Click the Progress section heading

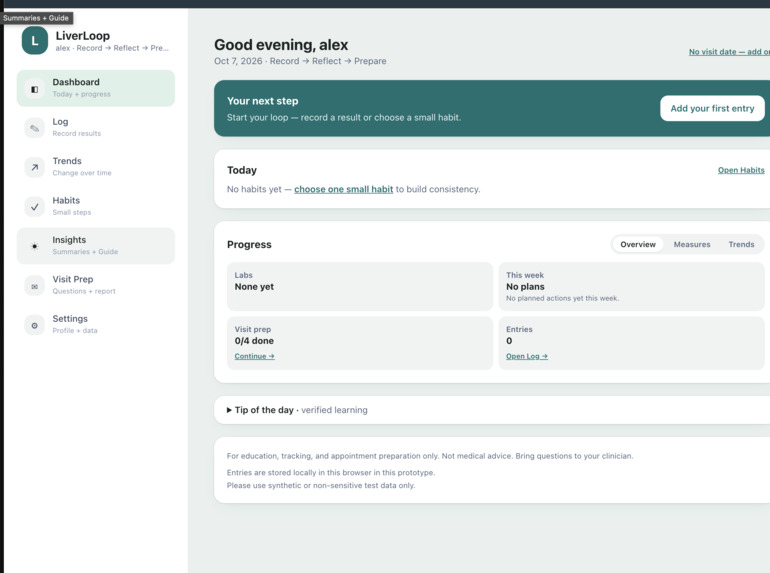(249, 245)
